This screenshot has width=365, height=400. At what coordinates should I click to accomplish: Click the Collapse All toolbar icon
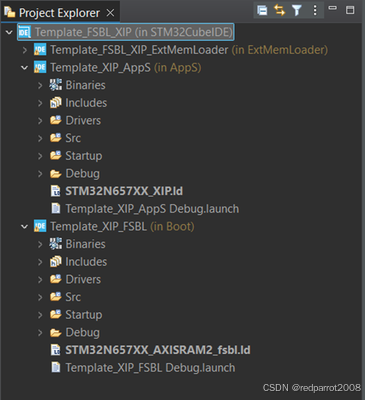(x=262, y=10)
